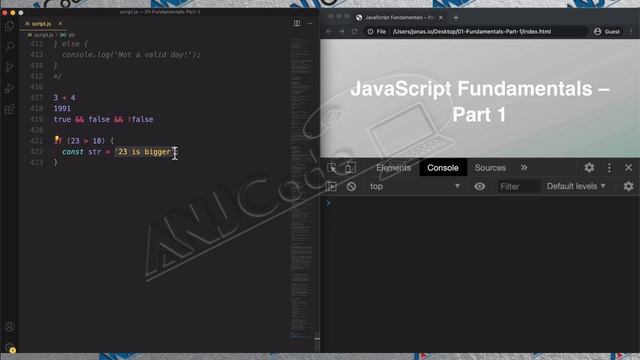
Task: Open DevTools customize three-dot menu
Action: pos(609,167)
